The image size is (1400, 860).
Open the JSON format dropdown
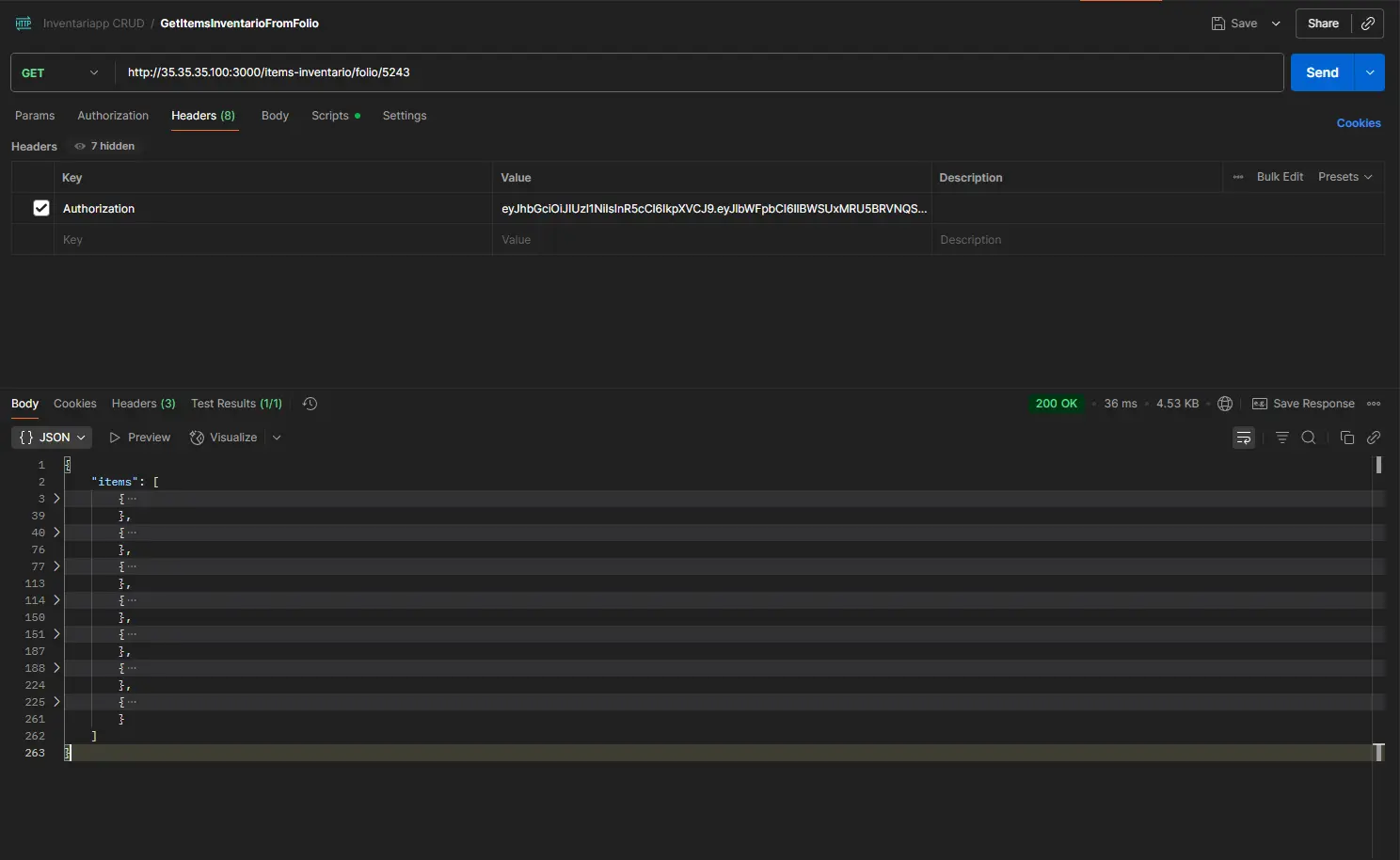(x=52, y=438)
